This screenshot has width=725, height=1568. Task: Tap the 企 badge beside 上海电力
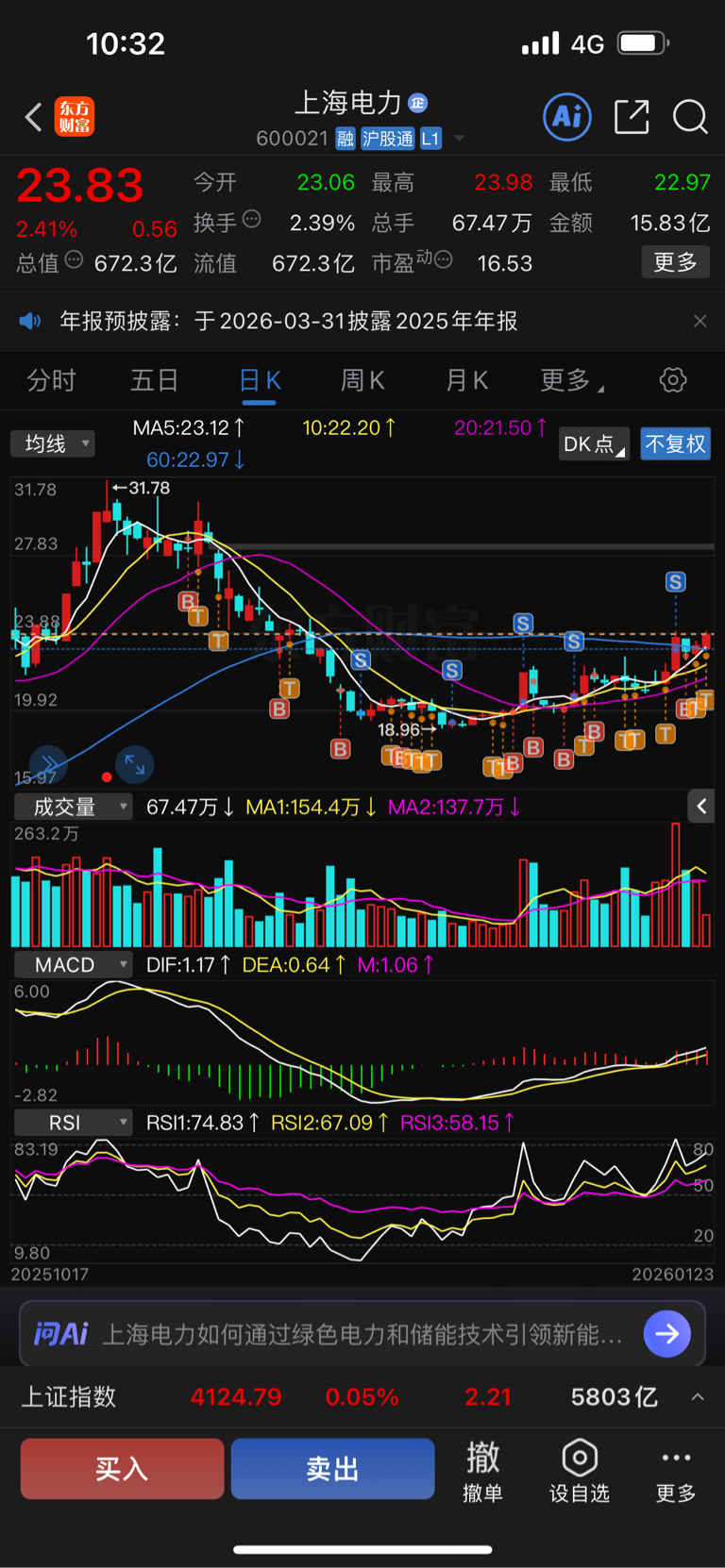click(x=418, y=103)
